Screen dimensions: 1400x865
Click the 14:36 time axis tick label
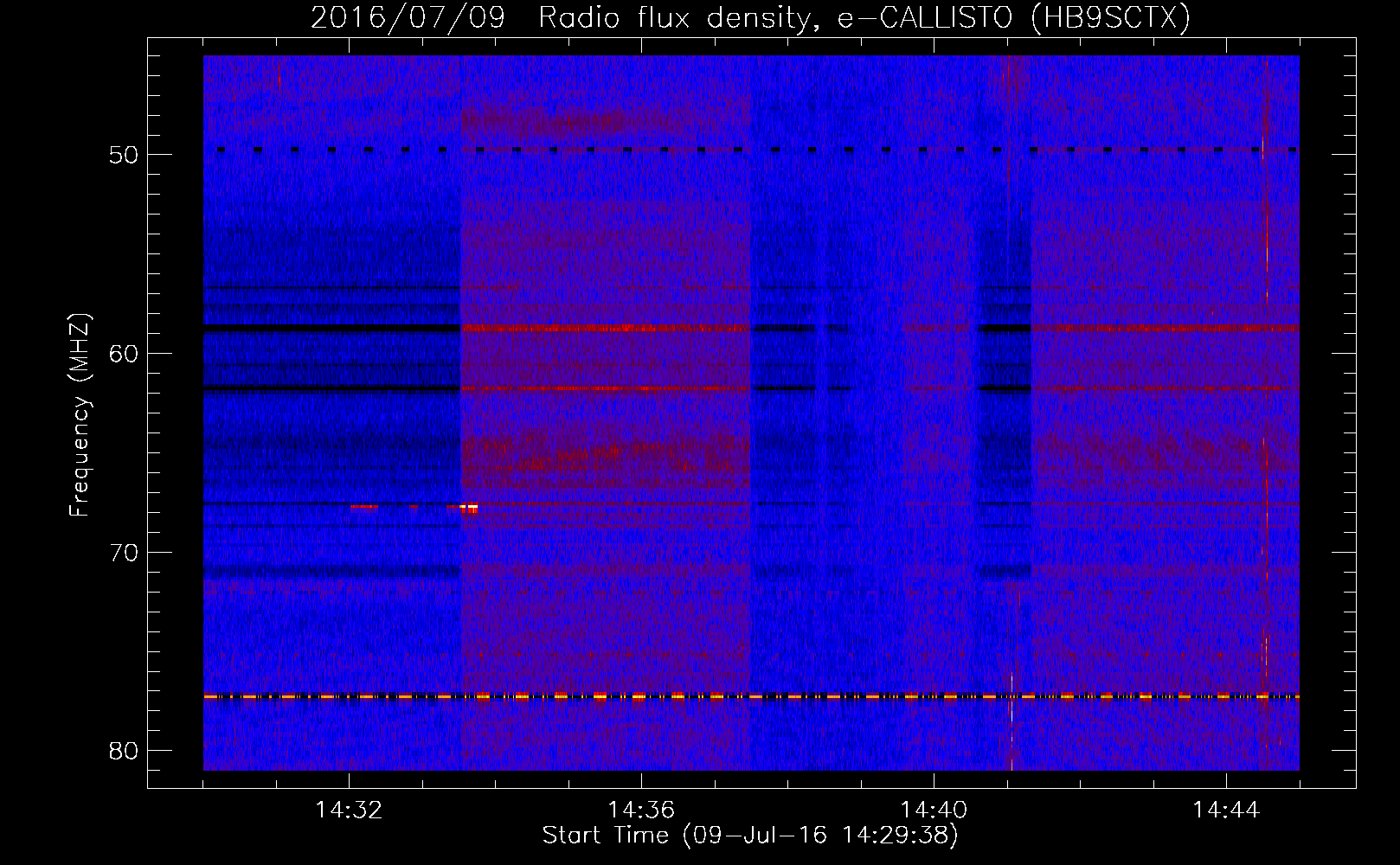[x=641, y=811]
